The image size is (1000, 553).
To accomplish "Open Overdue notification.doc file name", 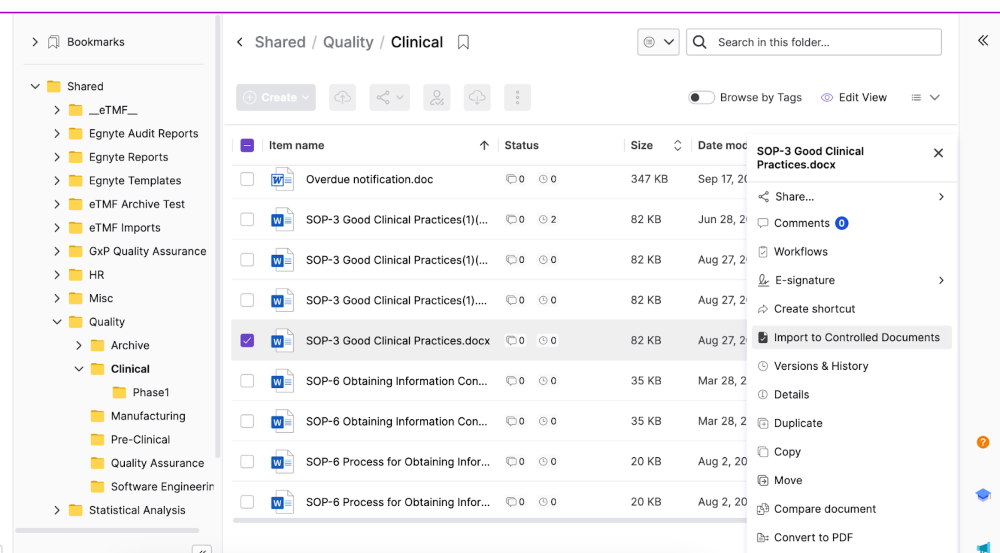I will click(369, 179).
